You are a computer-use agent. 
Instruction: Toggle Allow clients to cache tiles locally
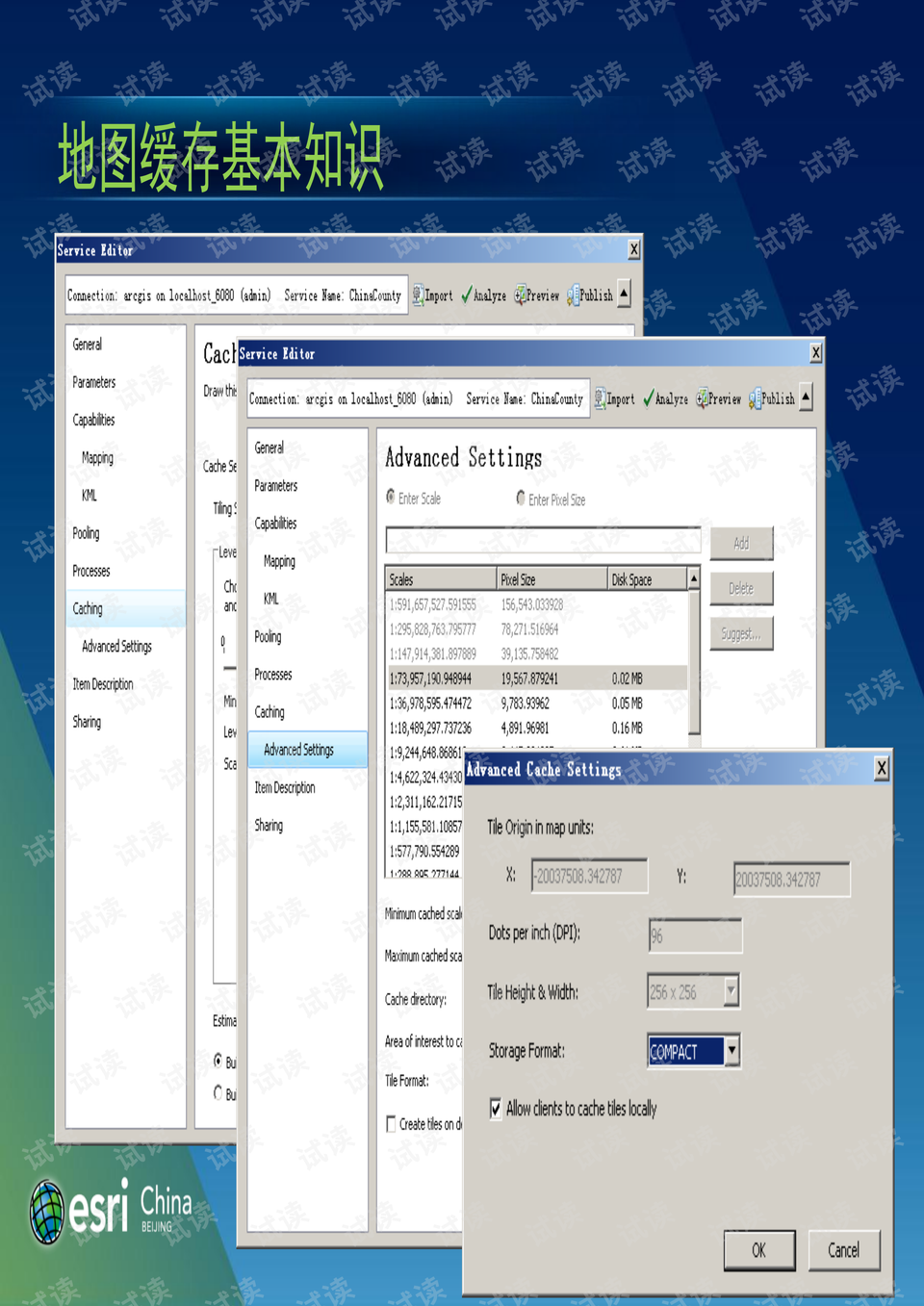pyautogui.click(x=496, y=1109)
